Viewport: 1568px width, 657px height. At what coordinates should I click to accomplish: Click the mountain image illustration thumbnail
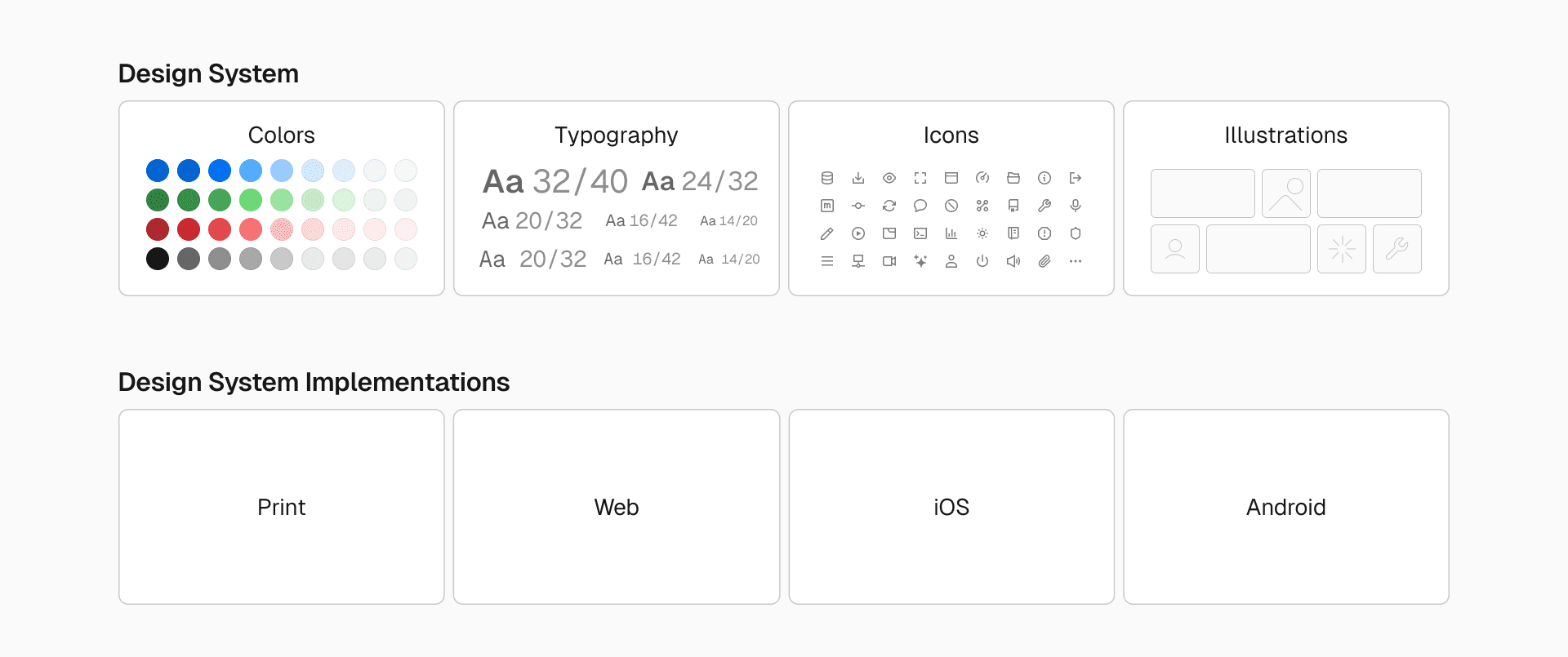1286,193
